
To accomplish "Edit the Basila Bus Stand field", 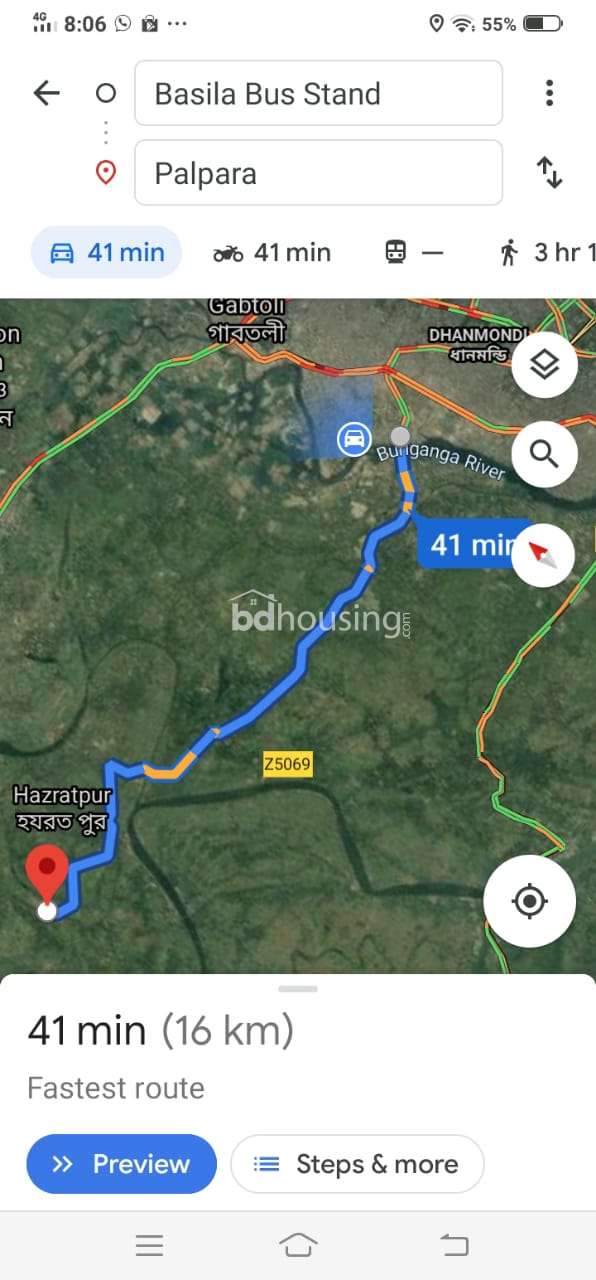I will point(318,93).
